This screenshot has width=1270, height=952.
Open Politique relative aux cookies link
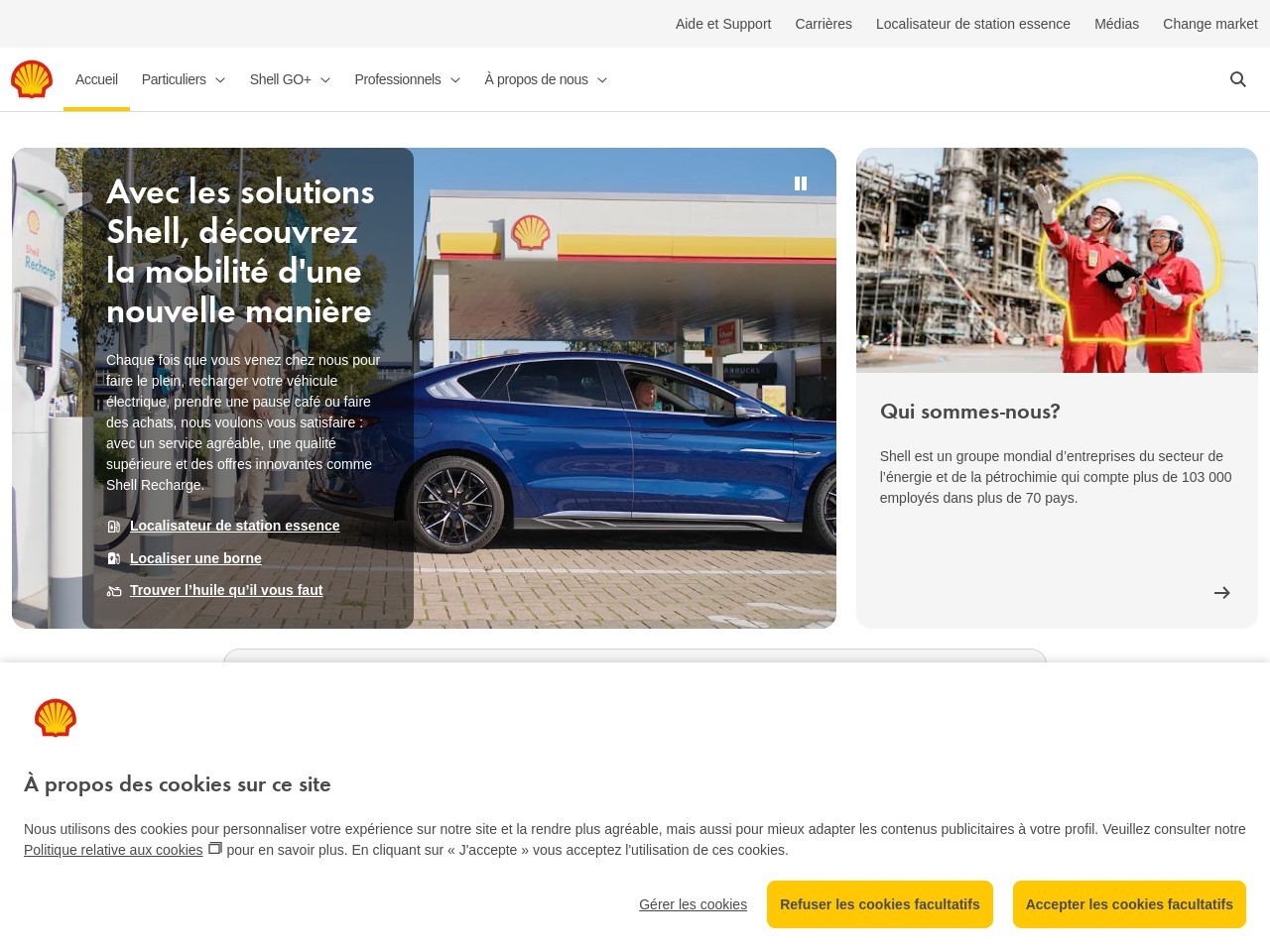pyautogui.click(x=113, y=850)
